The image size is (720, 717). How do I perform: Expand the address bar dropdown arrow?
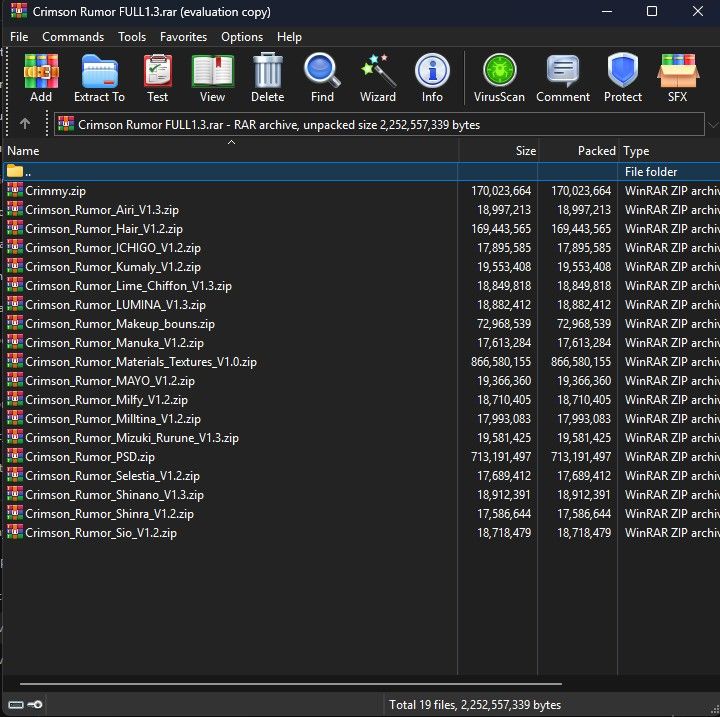[x=712, y=124]
